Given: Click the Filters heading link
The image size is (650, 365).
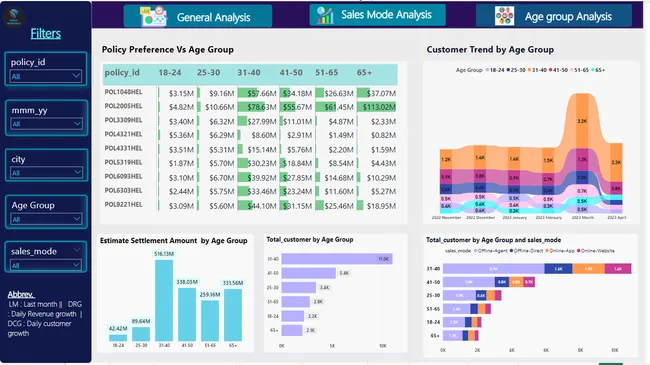Looking at the screenshot, I should point(46,34).
